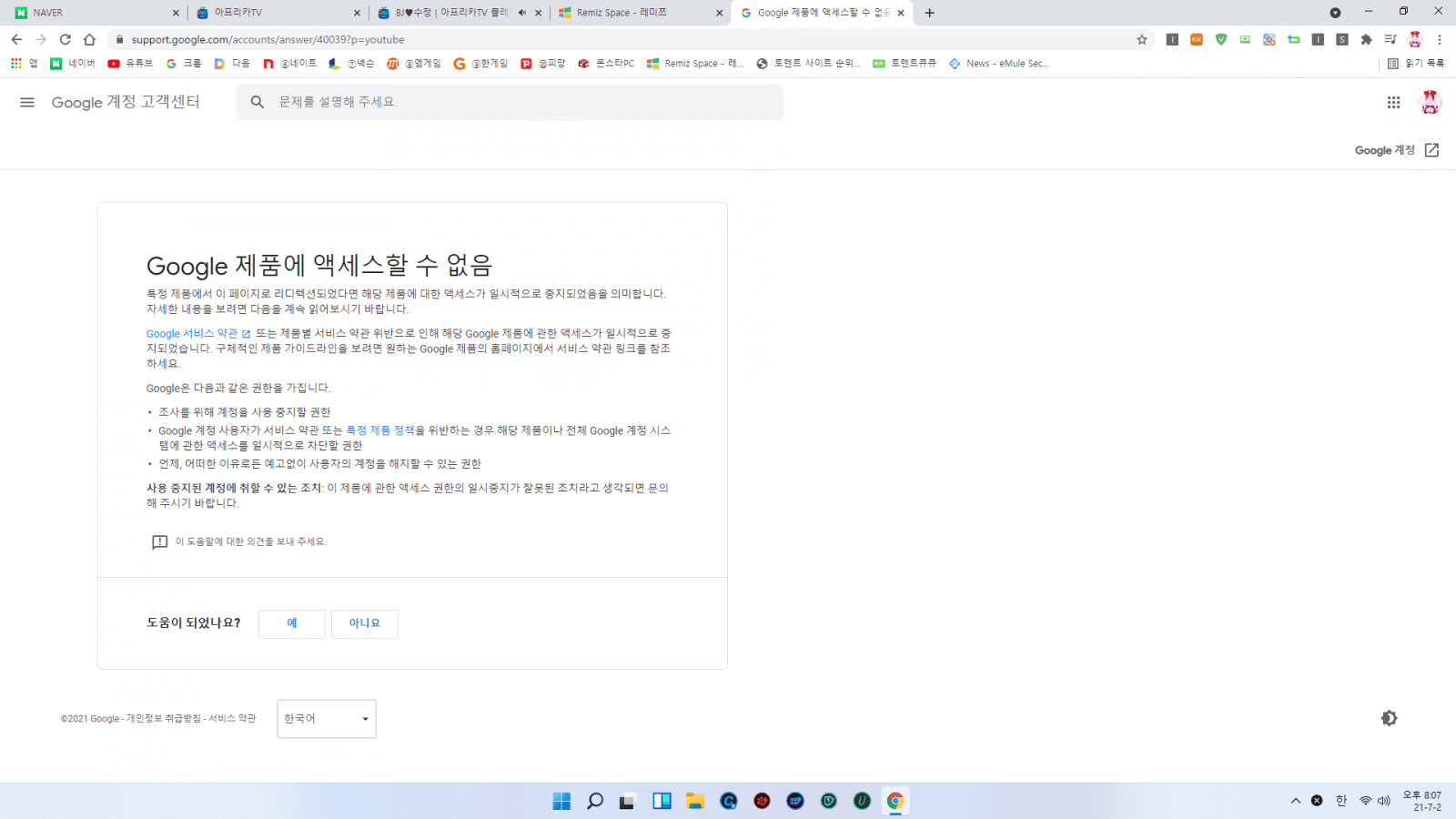Screen dimensions: 1456x819
Task: Open the tab search dropdown arrow
Action: click(x=1335, y=13)
